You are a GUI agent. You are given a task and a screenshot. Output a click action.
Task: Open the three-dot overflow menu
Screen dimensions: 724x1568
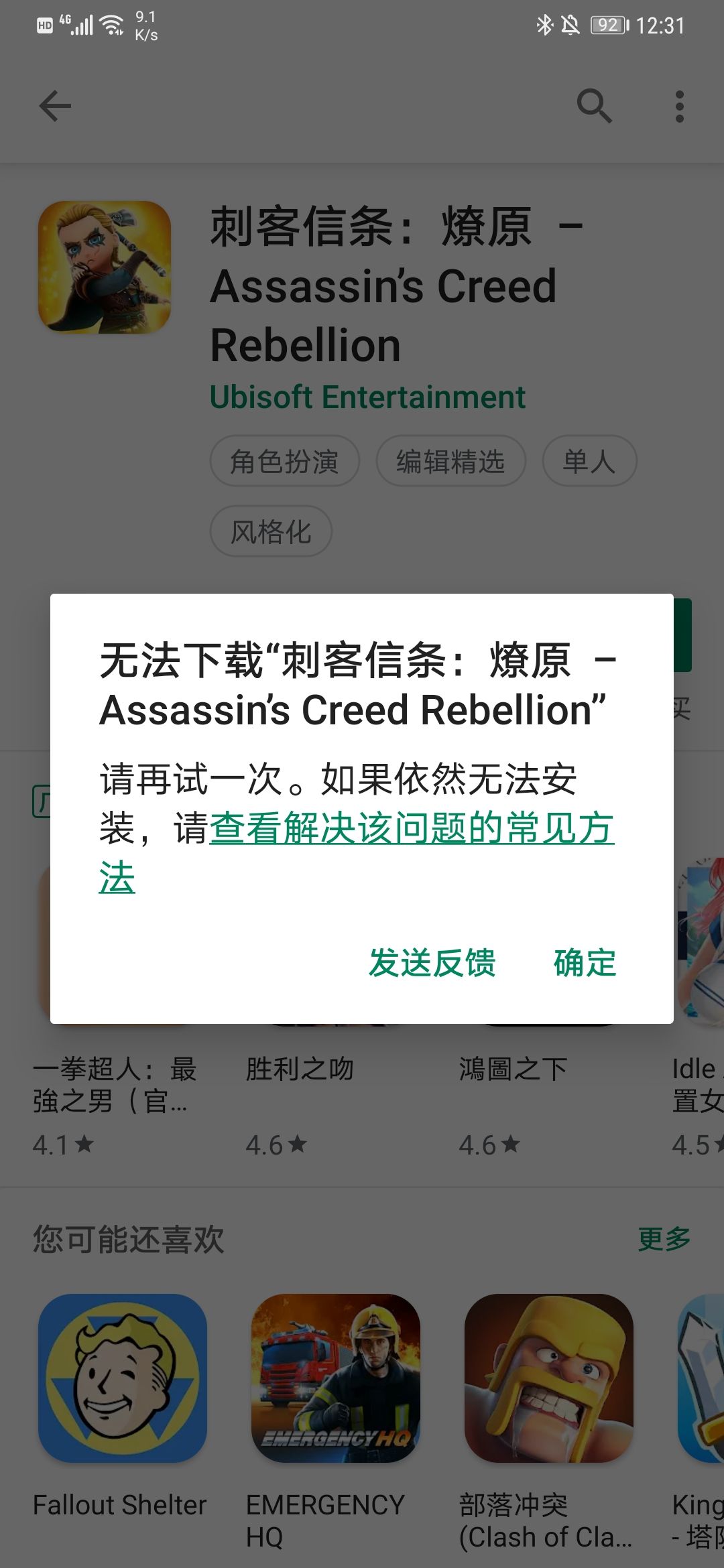680,107
